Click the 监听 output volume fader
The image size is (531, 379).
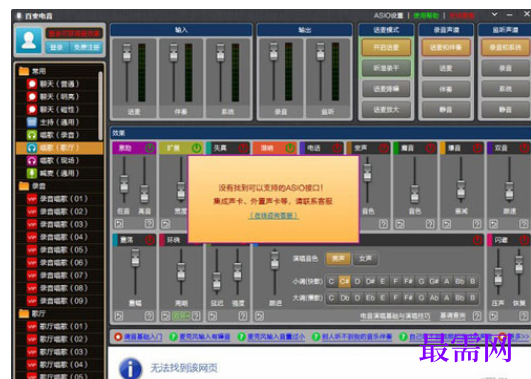tap(320, 53)
